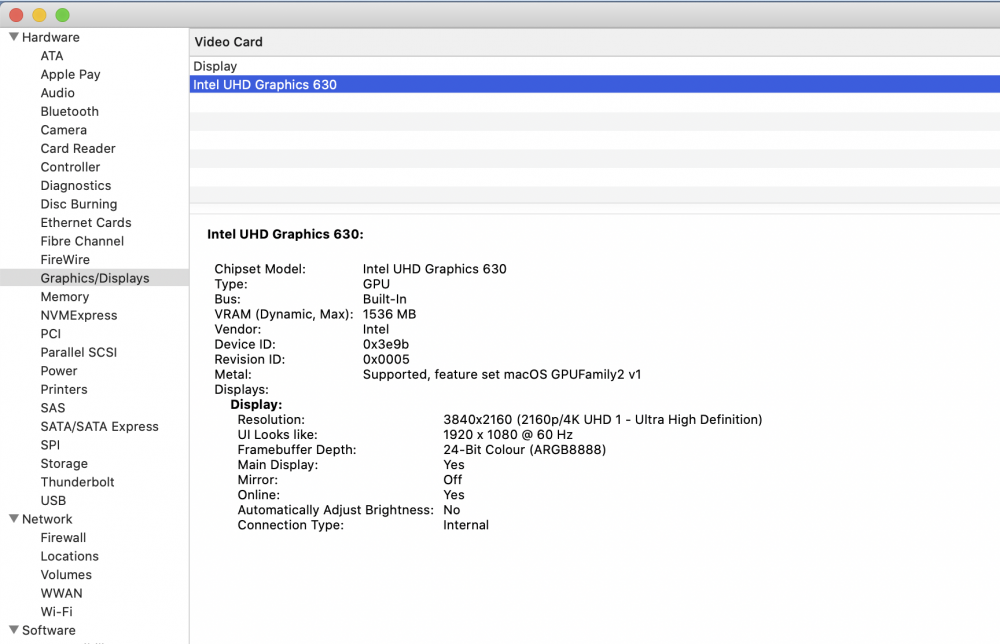Click the 1536 MB VRAM value
The height and width of the screenshot is (644, 1000).
tap(389, 314)
